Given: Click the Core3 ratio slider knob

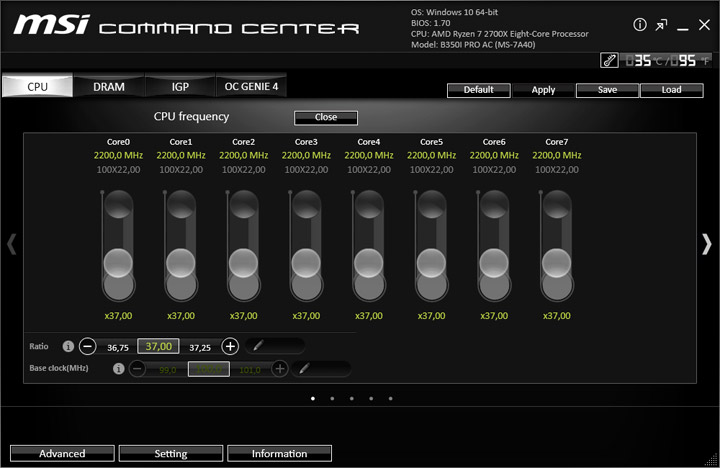Looking at the screenshot, I should pyautogui.click(x=306, y=263).
